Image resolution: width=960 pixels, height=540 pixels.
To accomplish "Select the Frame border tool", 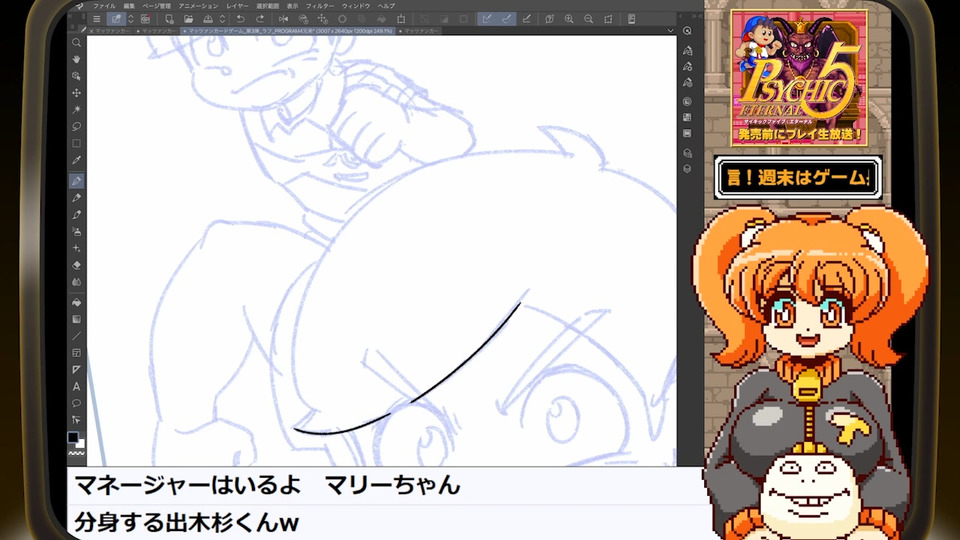I will pyautogui.click(x=77, y=353).
